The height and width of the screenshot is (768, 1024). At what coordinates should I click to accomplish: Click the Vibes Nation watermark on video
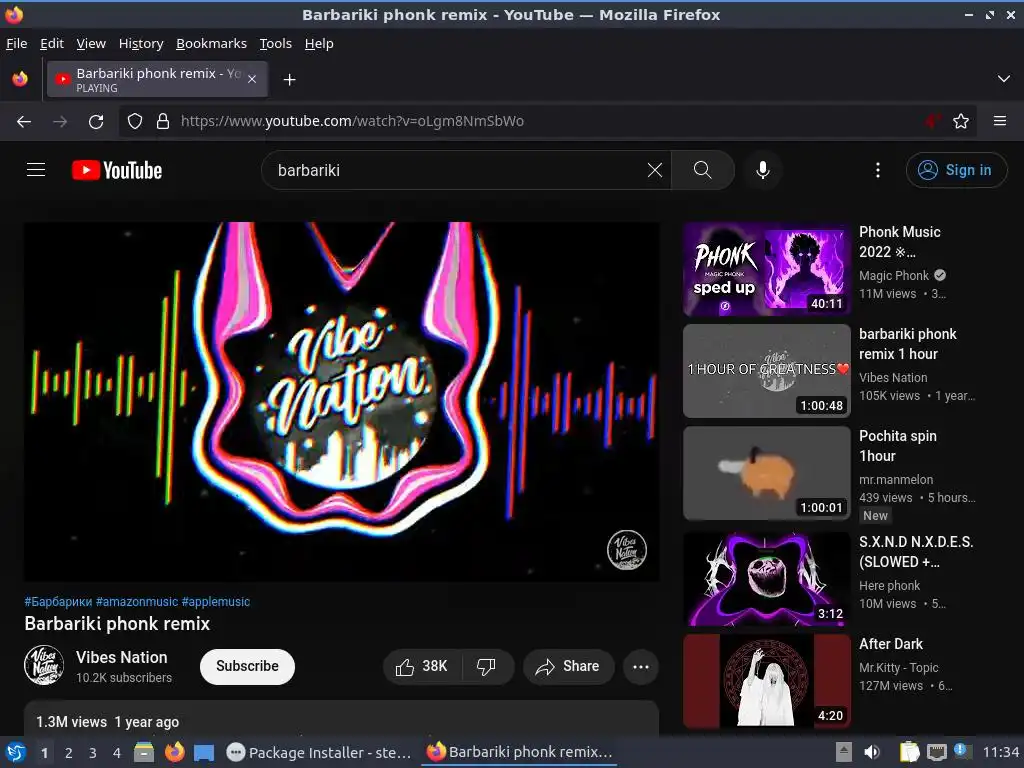point(626,549)
